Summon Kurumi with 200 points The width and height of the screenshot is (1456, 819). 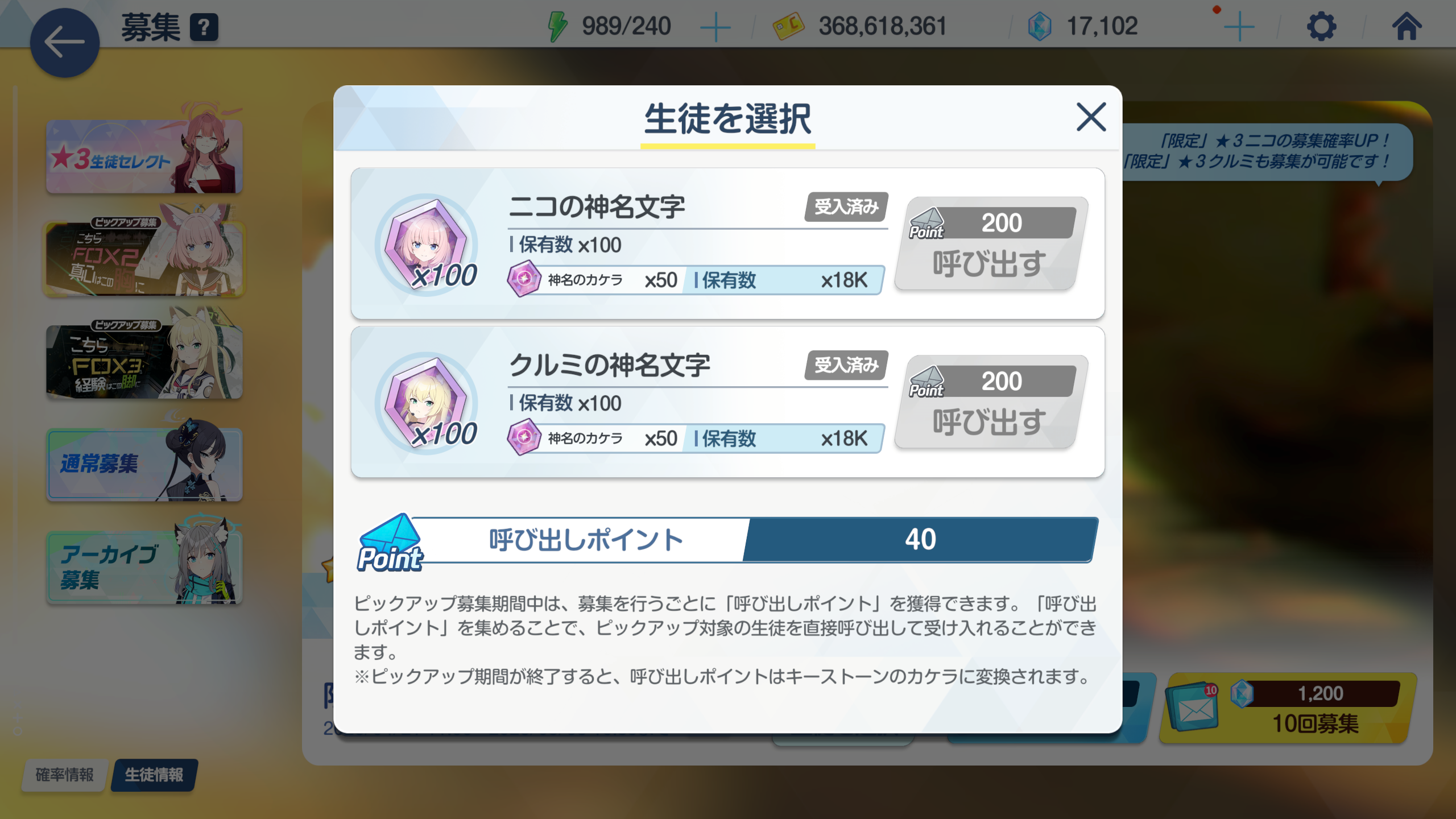coord(990,403)
